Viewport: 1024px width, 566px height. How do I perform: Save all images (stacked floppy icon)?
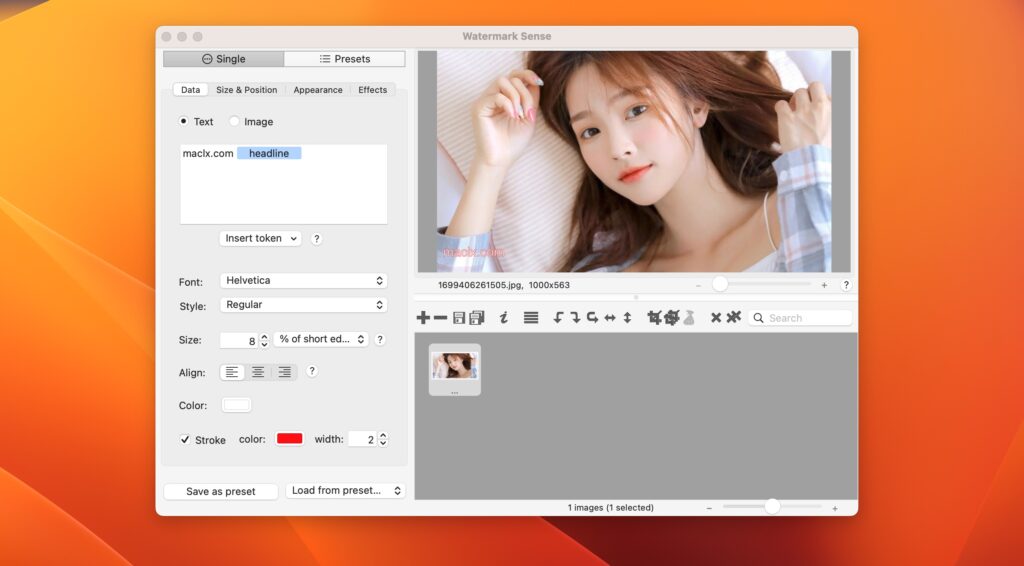click(x=477, y=318)
